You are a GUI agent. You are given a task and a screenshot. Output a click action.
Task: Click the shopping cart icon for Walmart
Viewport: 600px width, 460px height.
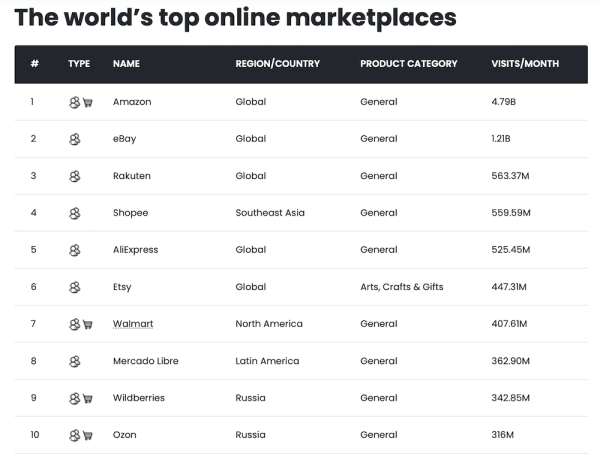click(88, 324)
